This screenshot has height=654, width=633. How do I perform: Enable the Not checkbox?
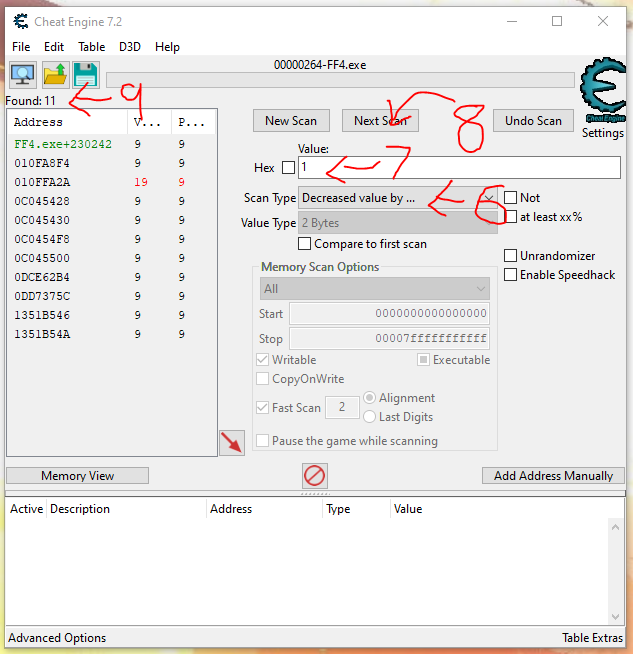(x=510, y=197)
